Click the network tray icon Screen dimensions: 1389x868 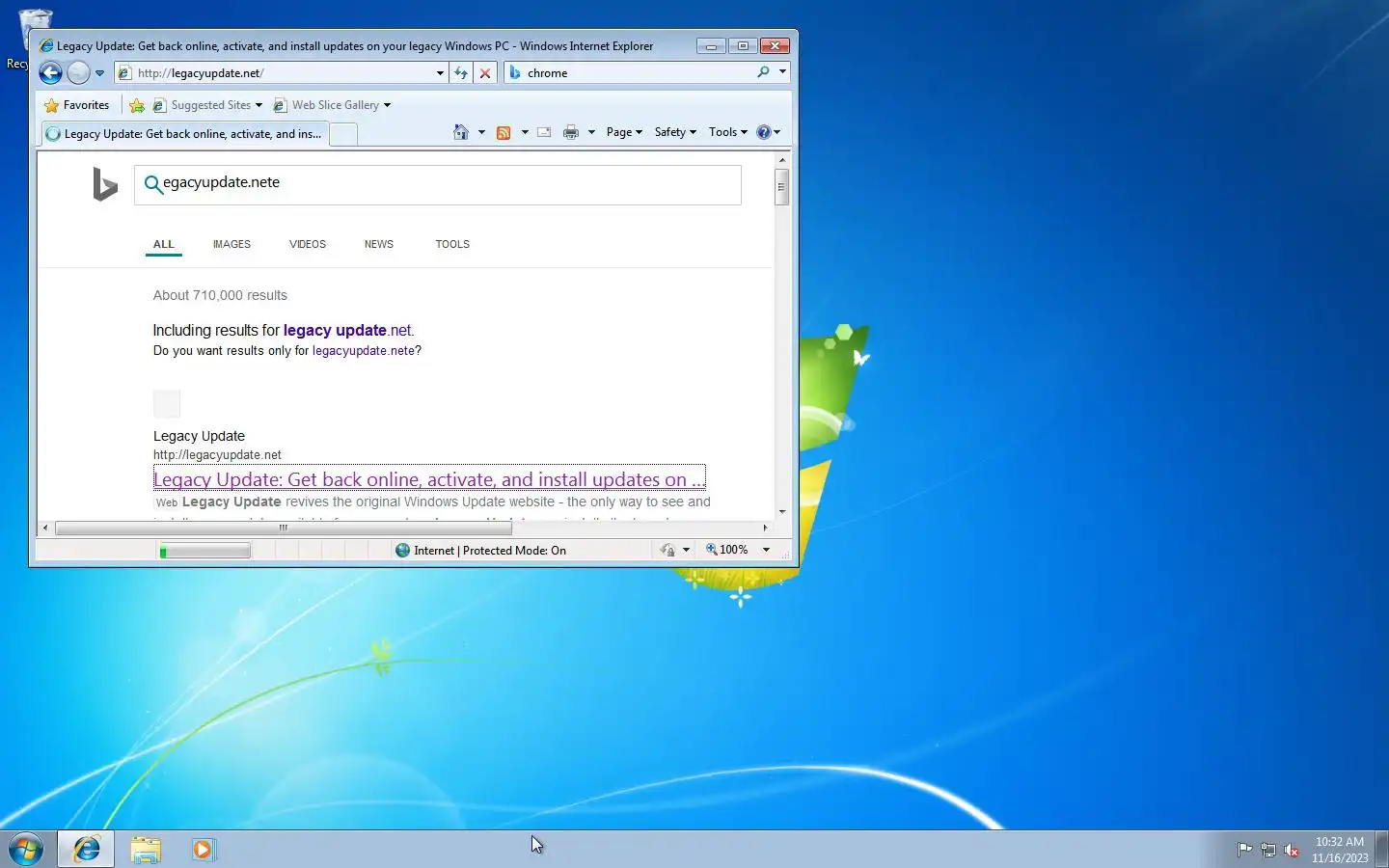[1268, 850]
